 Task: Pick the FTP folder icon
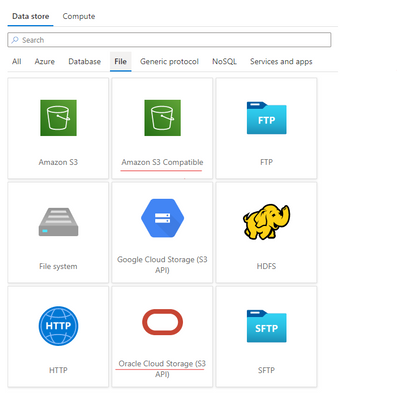coord(266,118)
